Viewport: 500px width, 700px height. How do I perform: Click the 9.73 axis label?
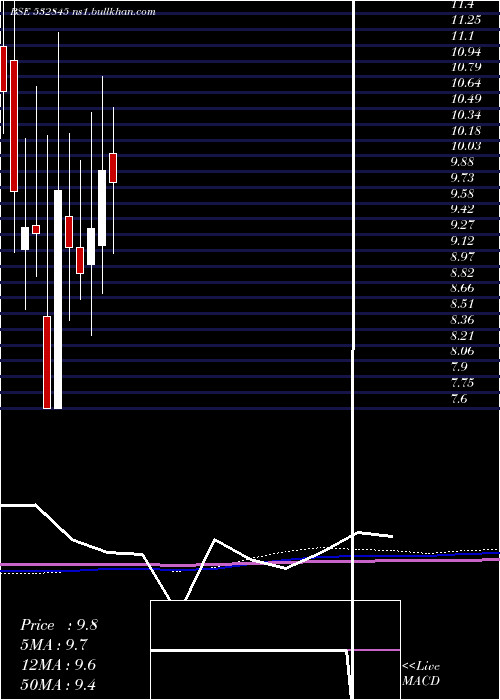(x=462, y=178)
